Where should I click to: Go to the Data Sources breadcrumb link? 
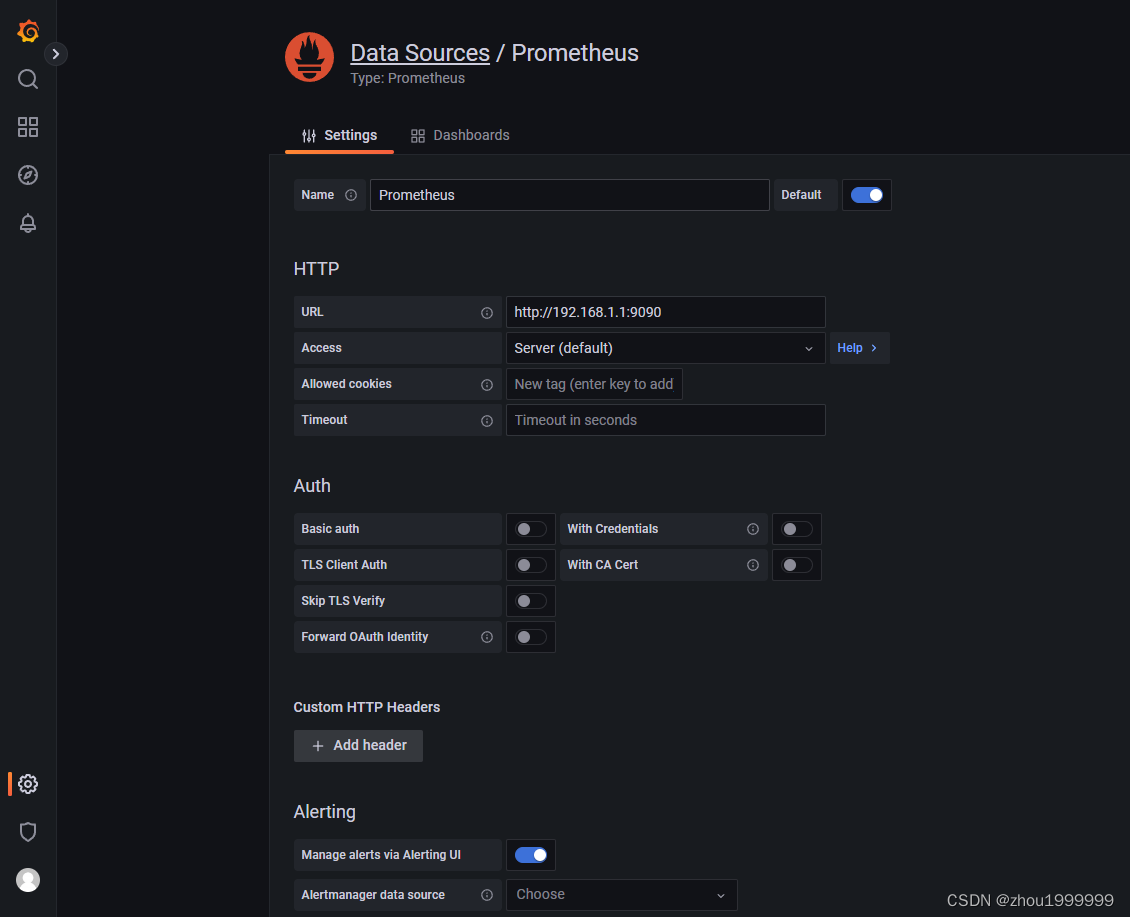420,53
